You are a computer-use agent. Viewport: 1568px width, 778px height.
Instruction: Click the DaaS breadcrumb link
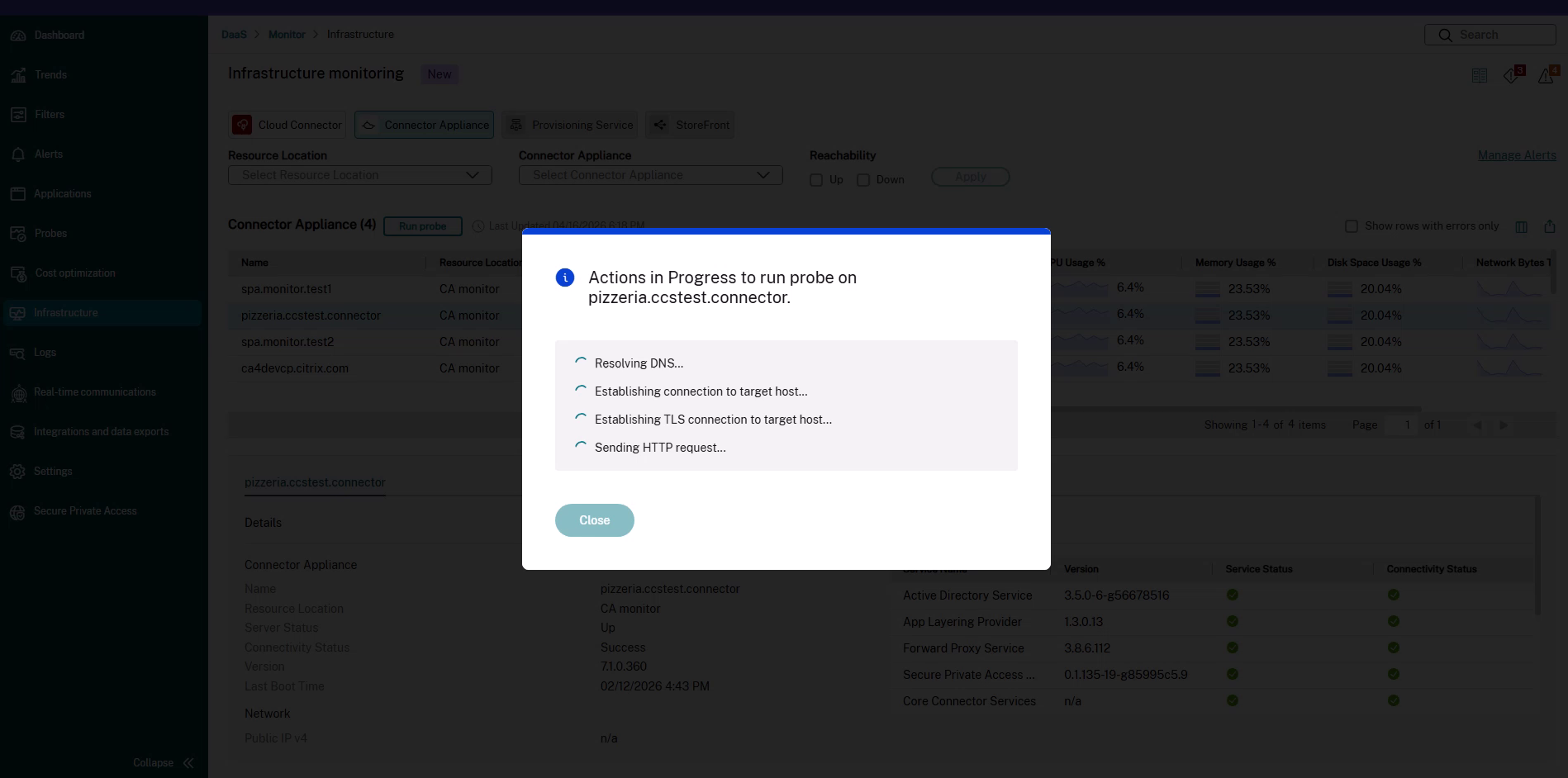pos(234,35)
